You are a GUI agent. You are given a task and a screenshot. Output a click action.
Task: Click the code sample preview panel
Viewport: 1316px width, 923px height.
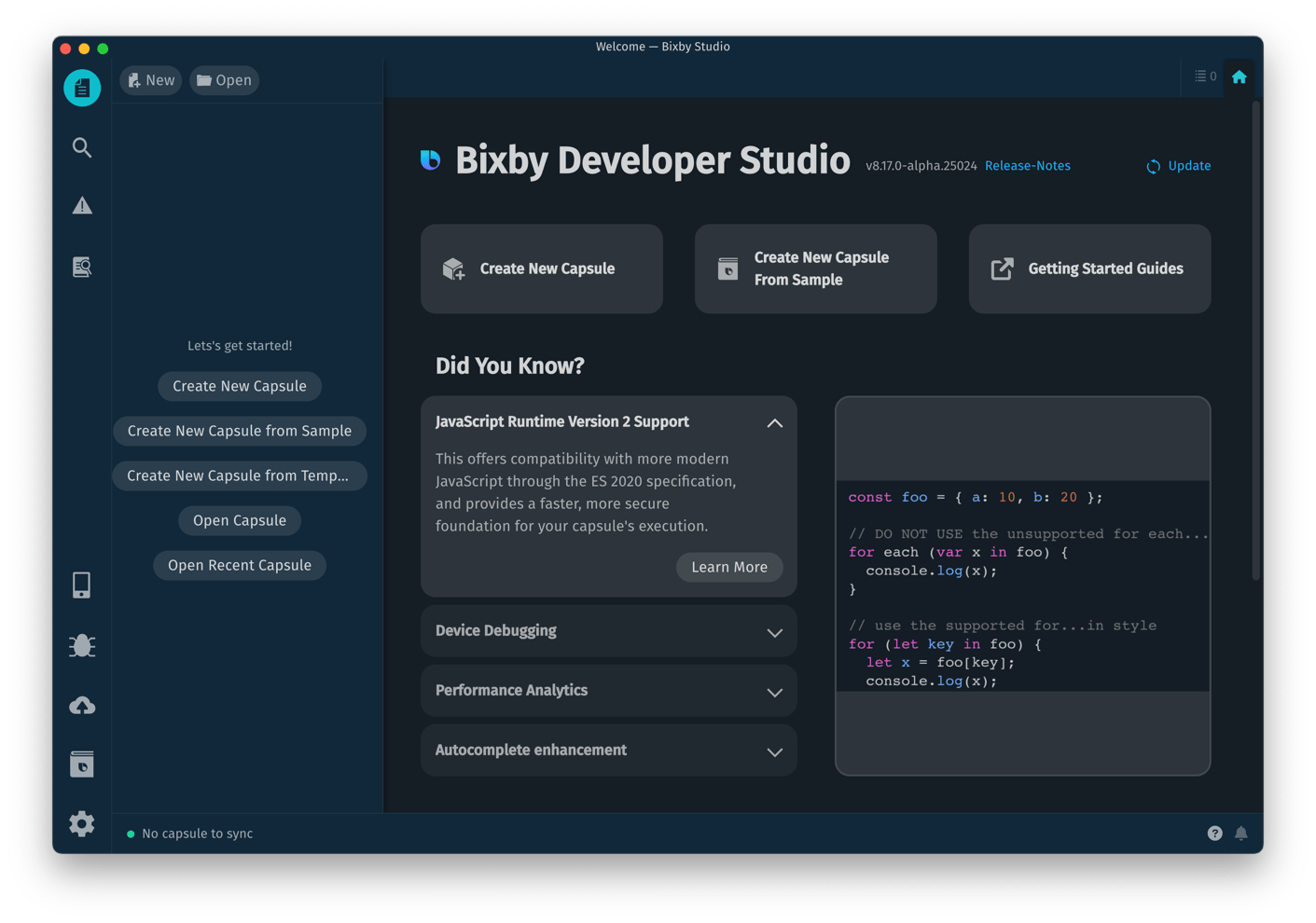click(x=1023, y=585)
